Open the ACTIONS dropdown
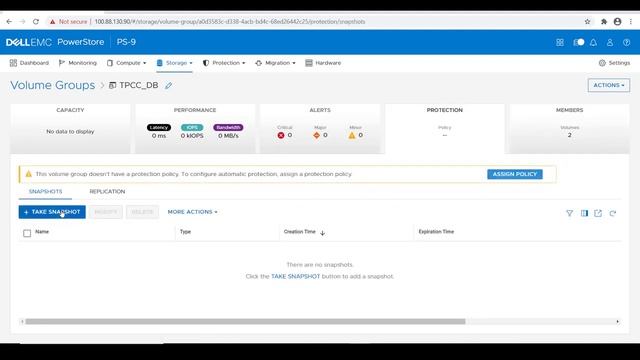 609,85
